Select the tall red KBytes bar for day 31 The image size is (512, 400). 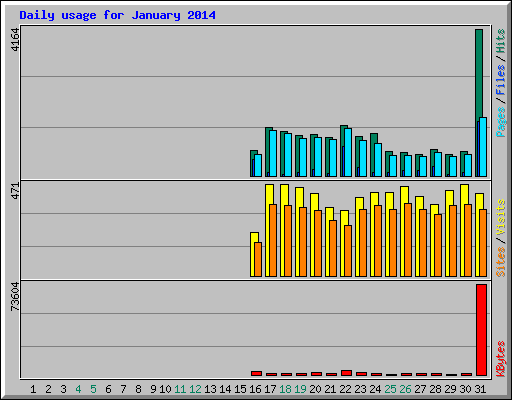point(481,330)
